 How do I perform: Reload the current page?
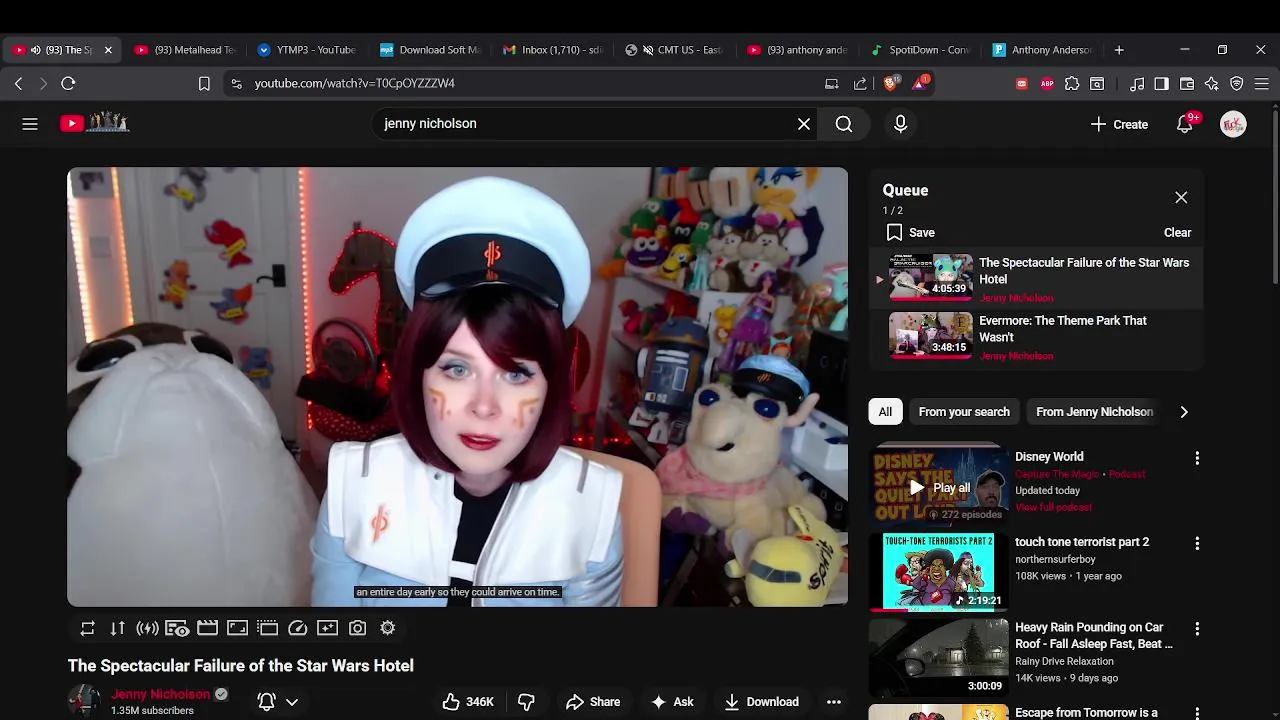(68, 84)
